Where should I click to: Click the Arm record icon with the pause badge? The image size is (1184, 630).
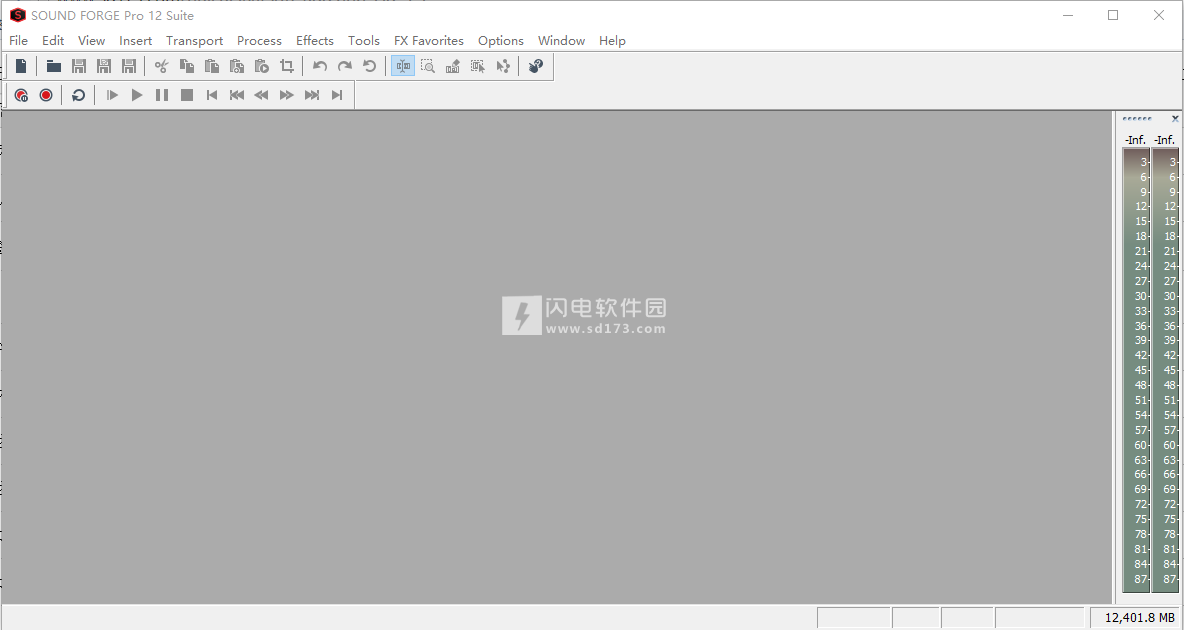[21, 95]
